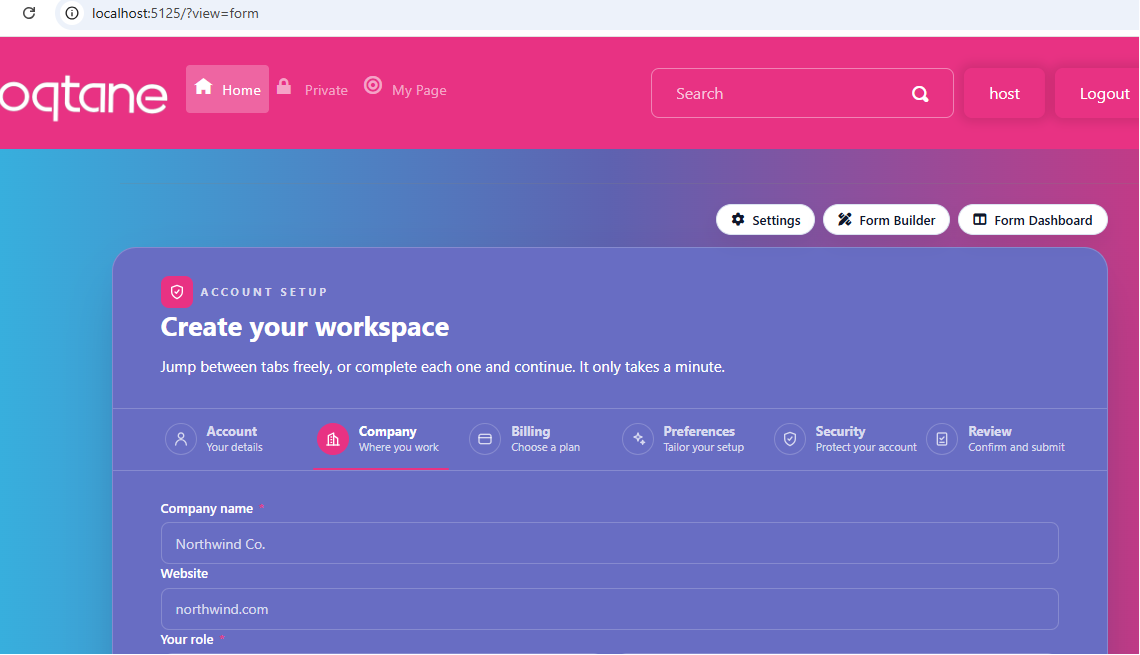Screen dimensions: 1140x655
Task: Click the 'Create your workspace' heading
Action: pyautogui.click(x=305, y=327)
